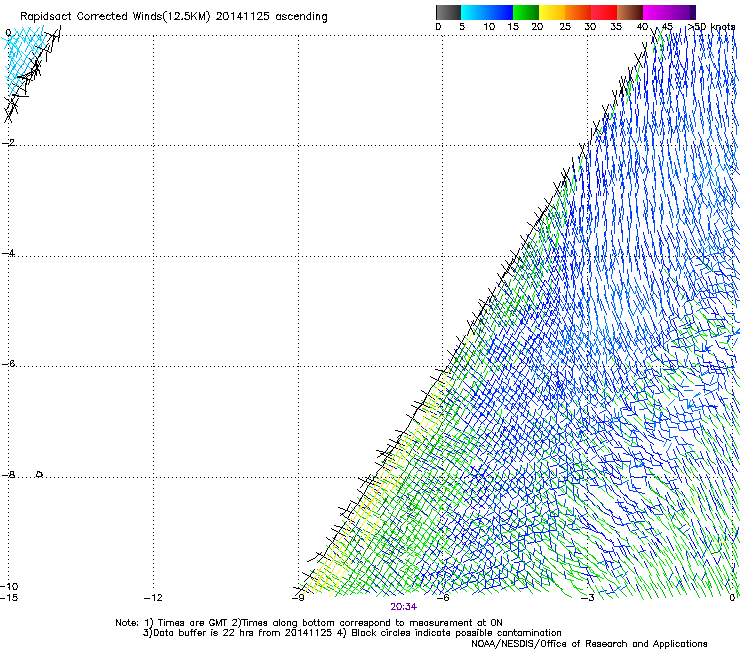This screenshot has height=650, width=740.
Task: Click the '20141125 ascending' date in title
Action: [271, 17]
